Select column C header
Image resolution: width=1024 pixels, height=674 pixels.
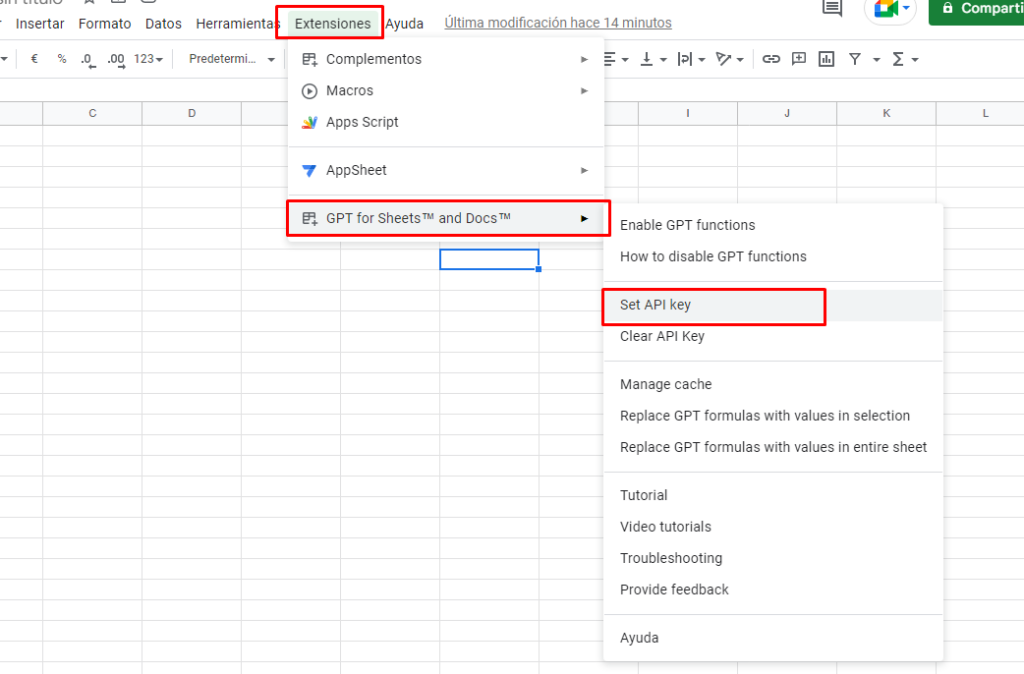tap(92, 113)
